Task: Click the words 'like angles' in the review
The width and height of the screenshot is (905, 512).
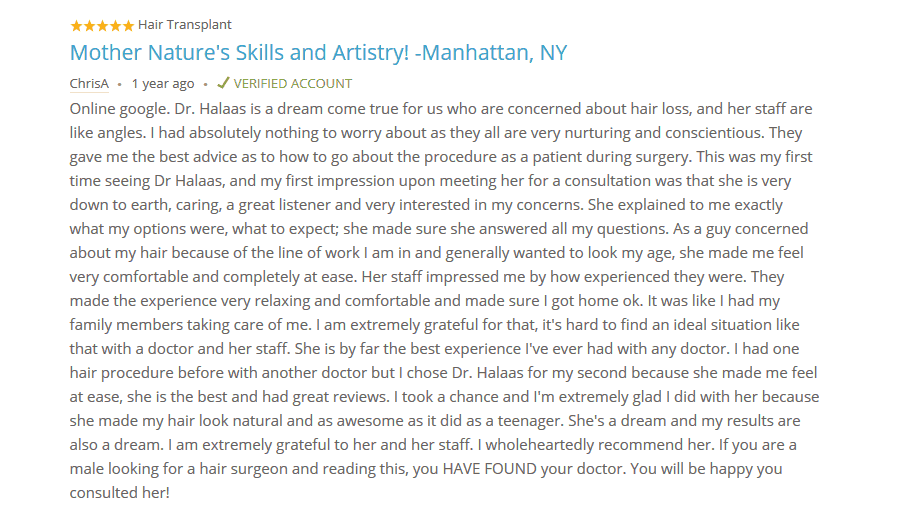Action: point(108,133)
